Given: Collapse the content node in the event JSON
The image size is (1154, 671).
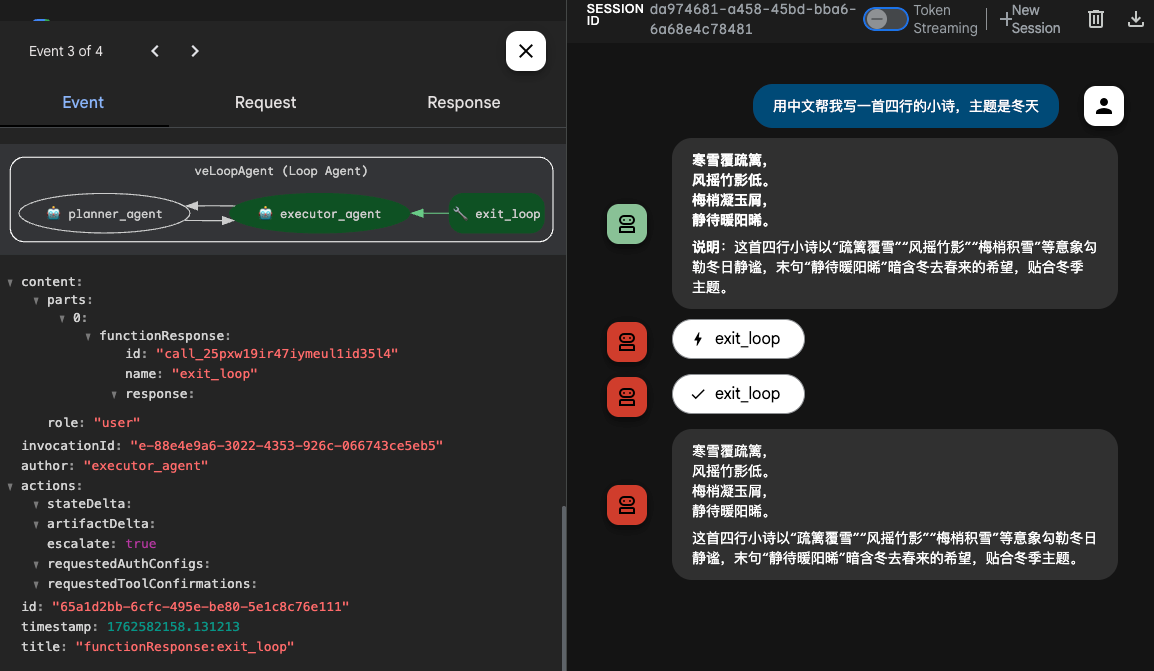Looking at the screenshot, I should (x=10, y=281).
